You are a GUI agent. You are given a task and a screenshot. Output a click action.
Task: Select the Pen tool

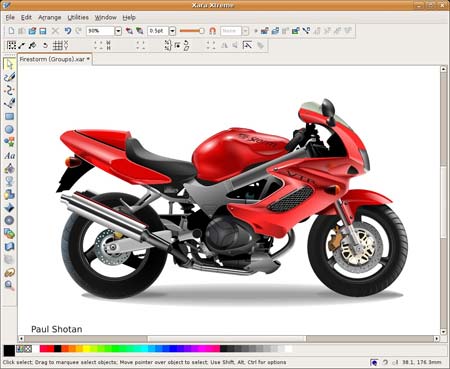click(9, 103)
